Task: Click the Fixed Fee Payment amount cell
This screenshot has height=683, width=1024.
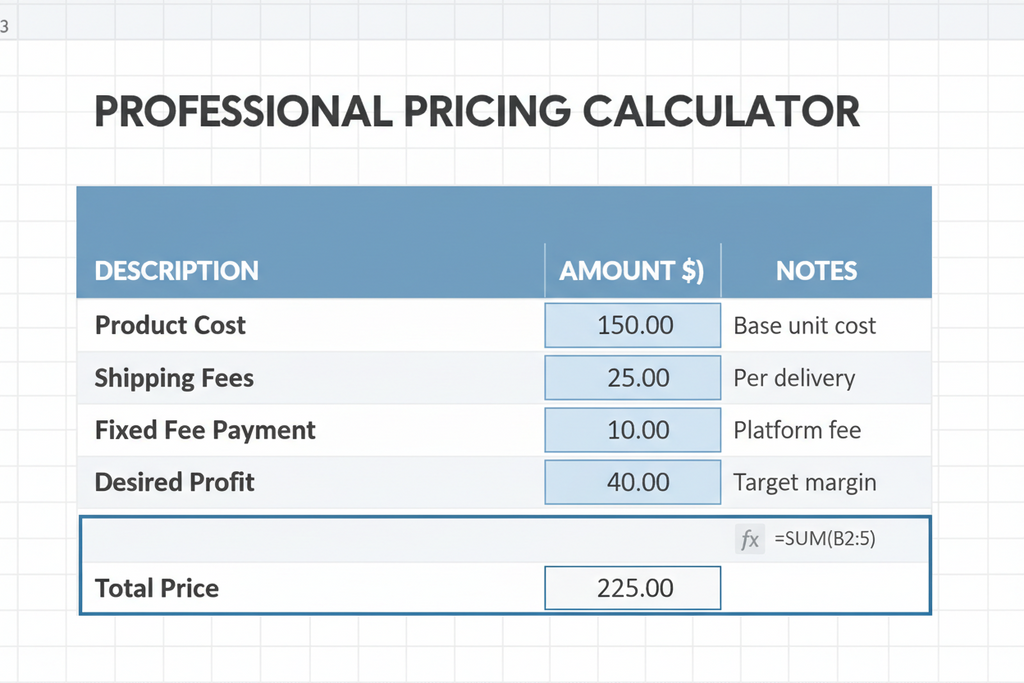Action: 632,429
